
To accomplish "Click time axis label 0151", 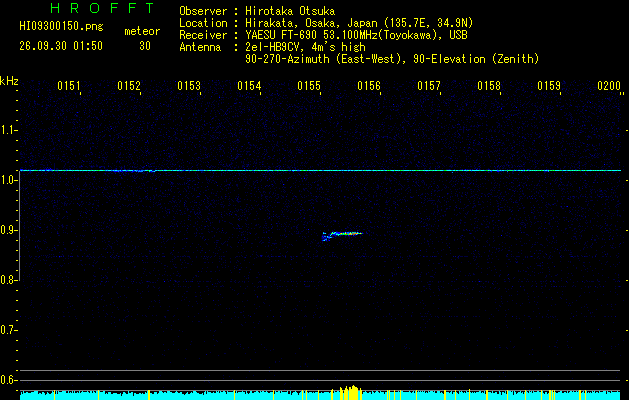I will (x=69, y=85).
